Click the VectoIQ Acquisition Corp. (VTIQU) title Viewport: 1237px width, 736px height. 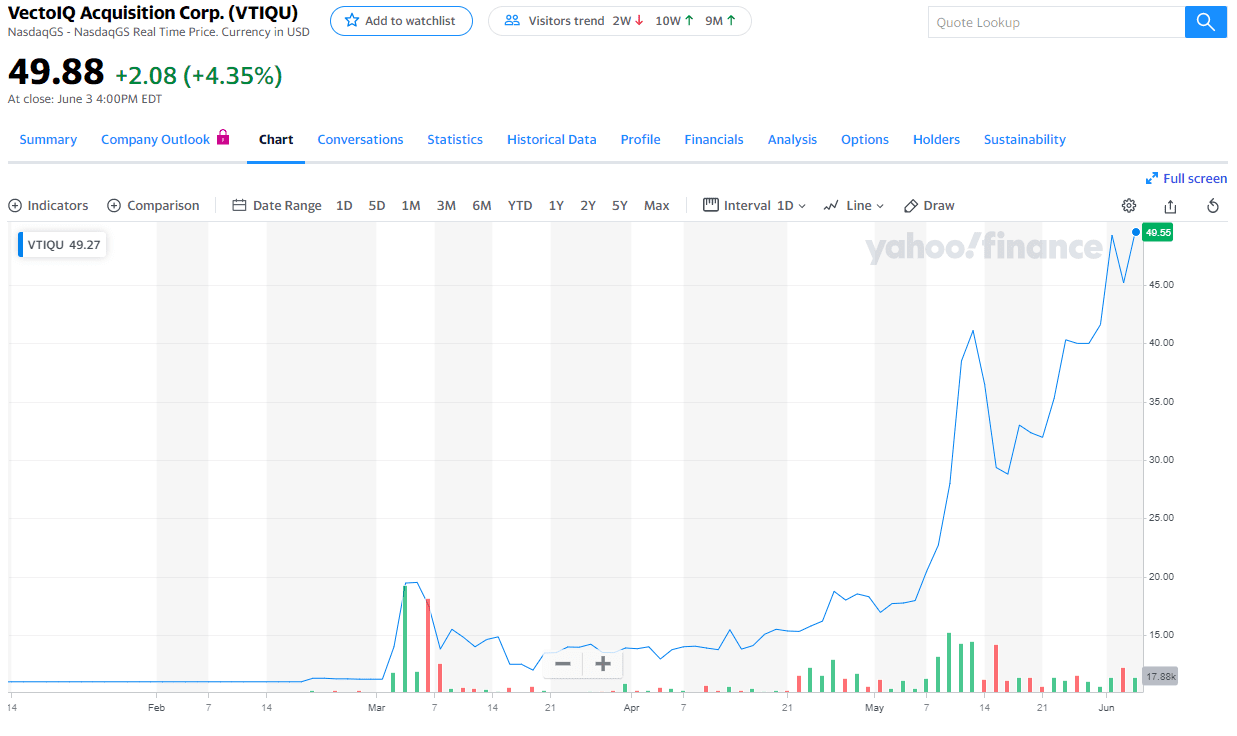pyautogui.click(x=153, y=13)
